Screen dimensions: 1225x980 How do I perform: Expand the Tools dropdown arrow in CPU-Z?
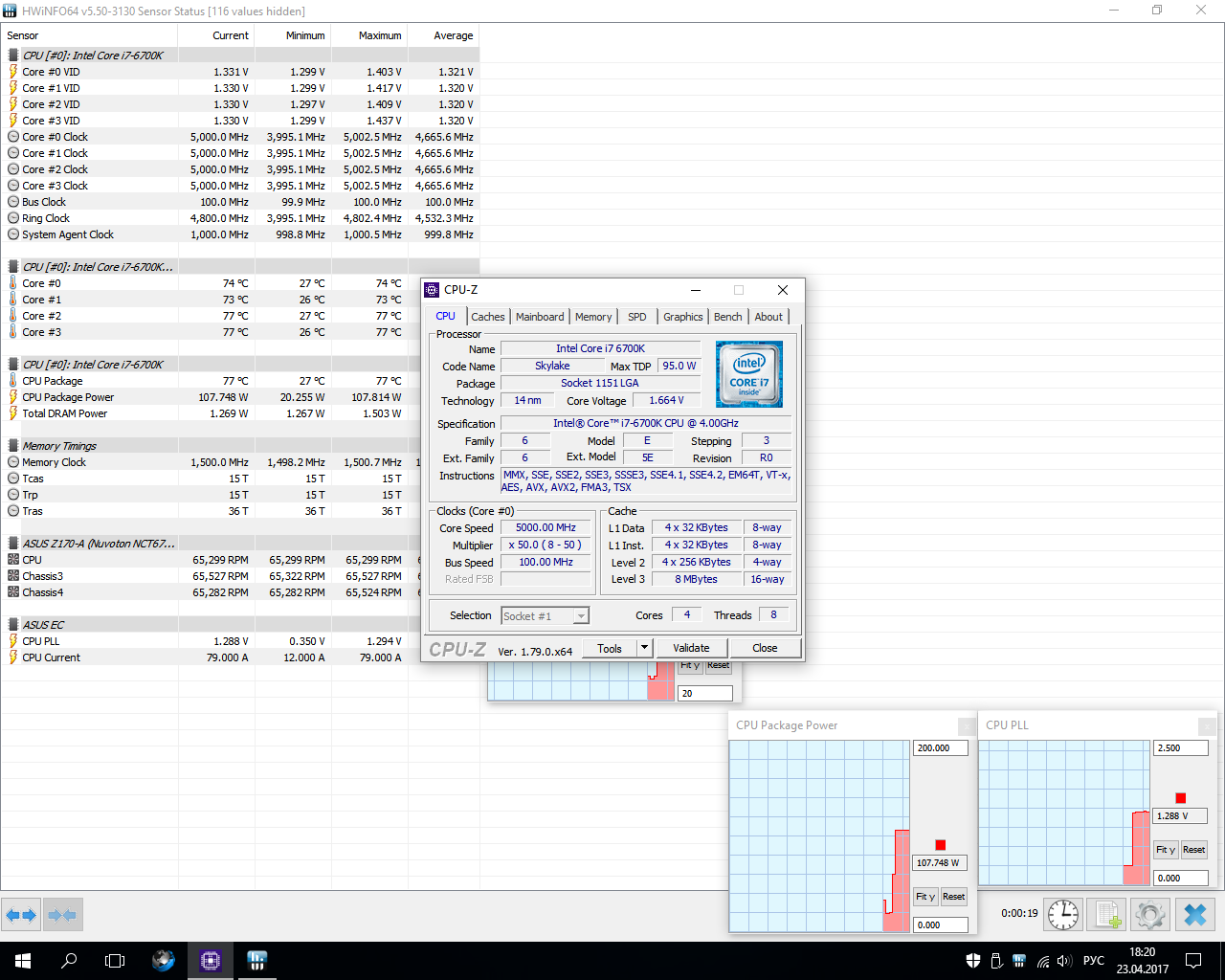click(x=644, y=648)
